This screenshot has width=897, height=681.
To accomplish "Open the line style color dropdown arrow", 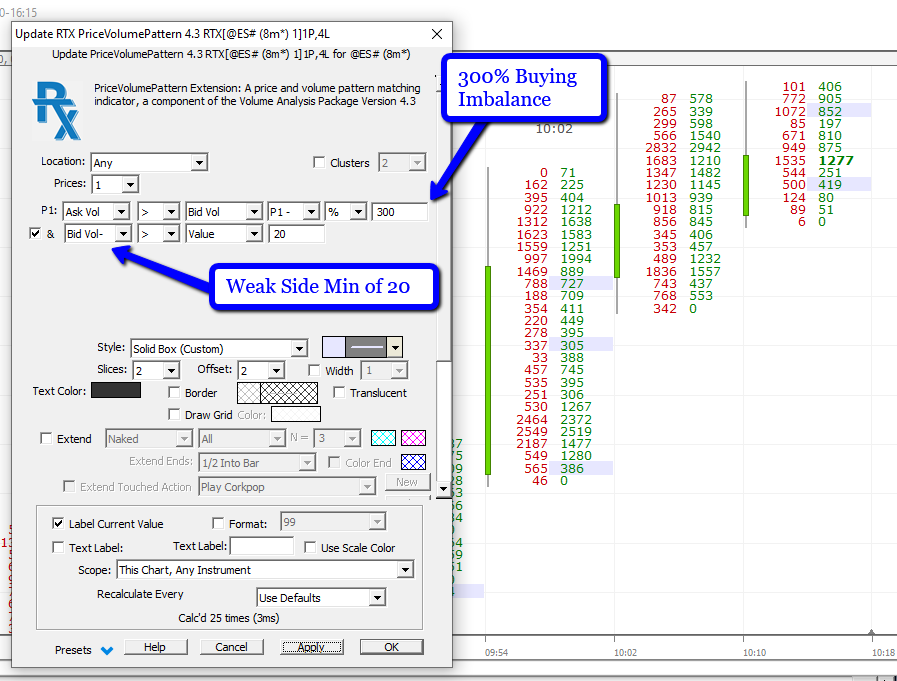I will [x=395, y=347].
